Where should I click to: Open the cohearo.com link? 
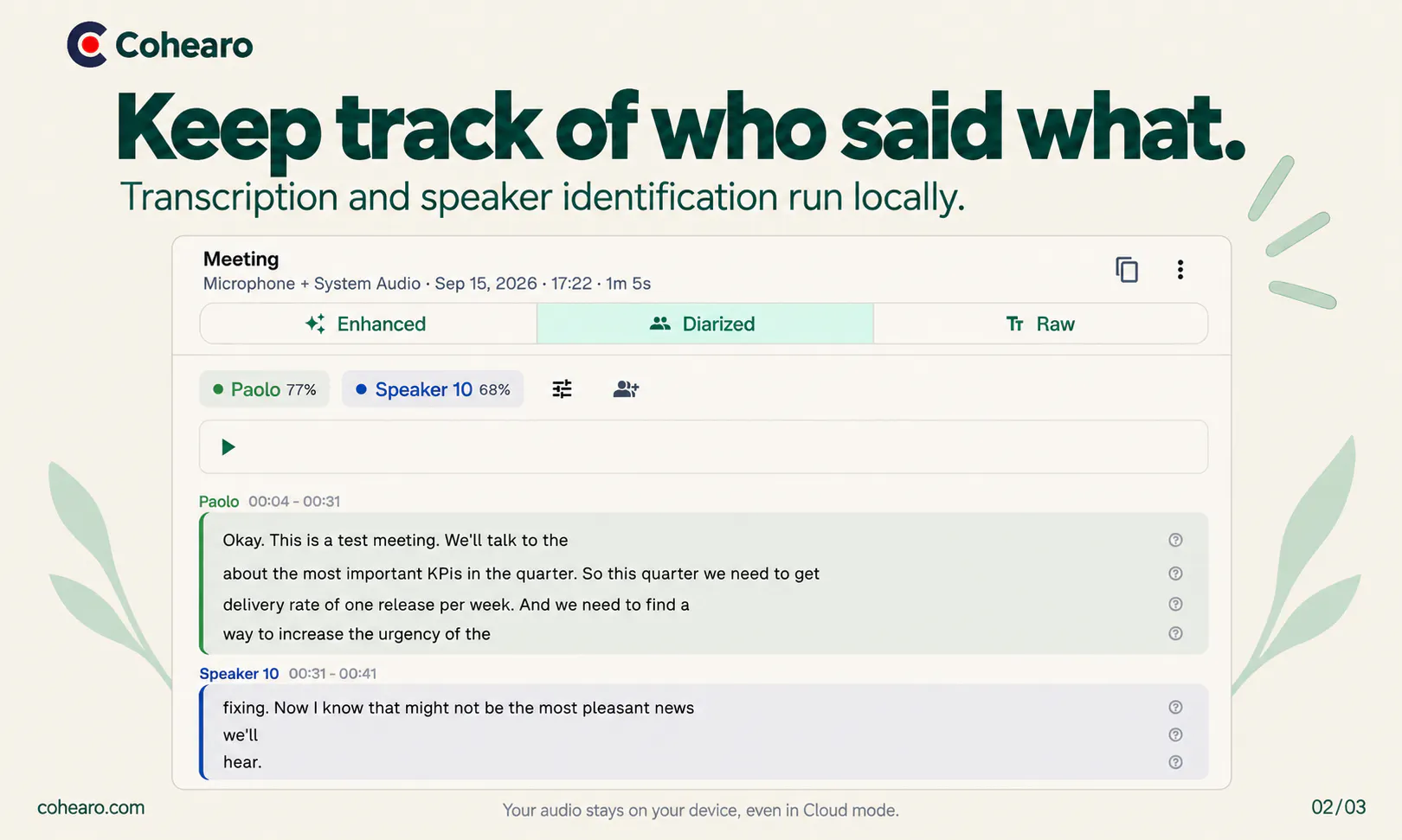pos(91,807)
